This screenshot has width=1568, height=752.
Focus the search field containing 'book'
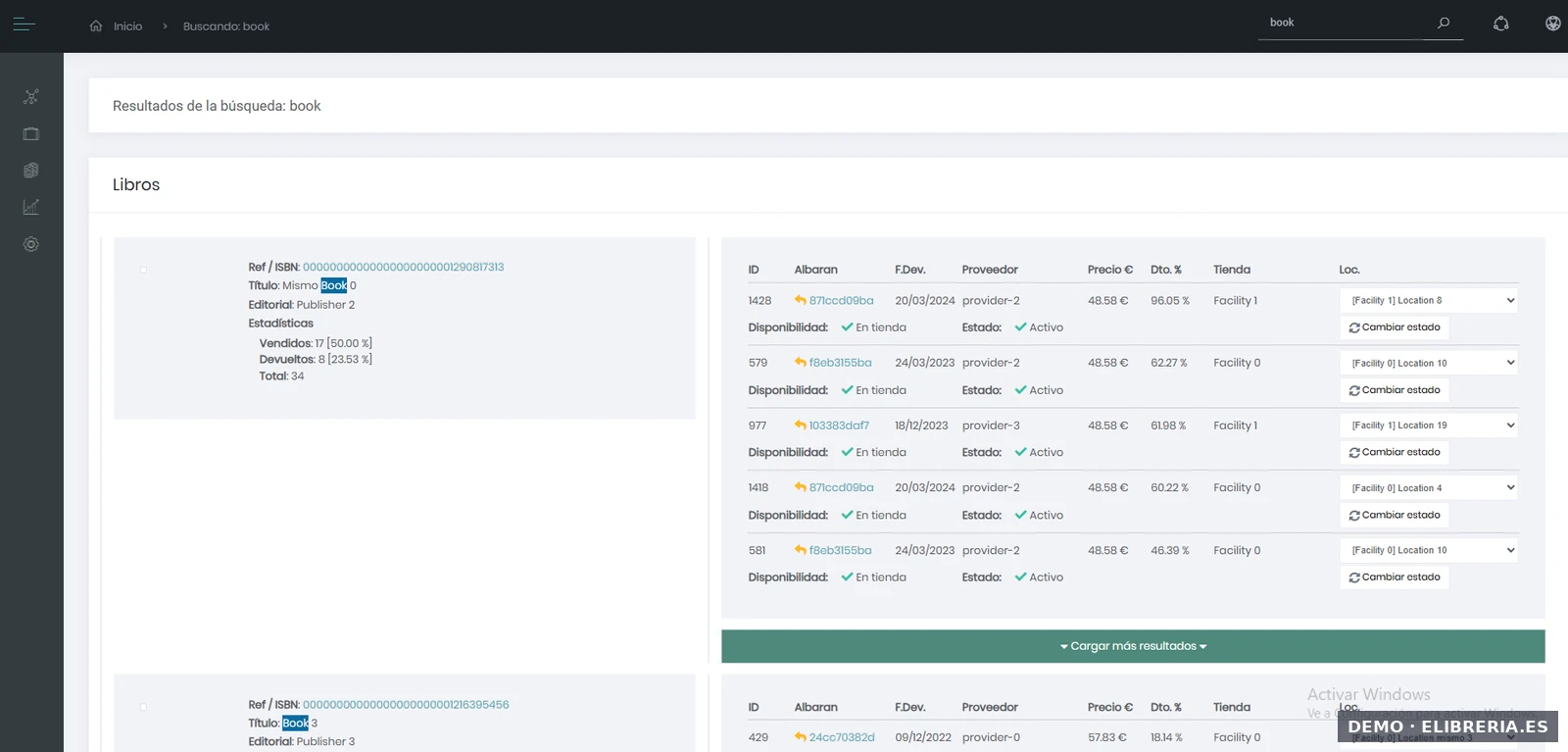[1343, 23]
